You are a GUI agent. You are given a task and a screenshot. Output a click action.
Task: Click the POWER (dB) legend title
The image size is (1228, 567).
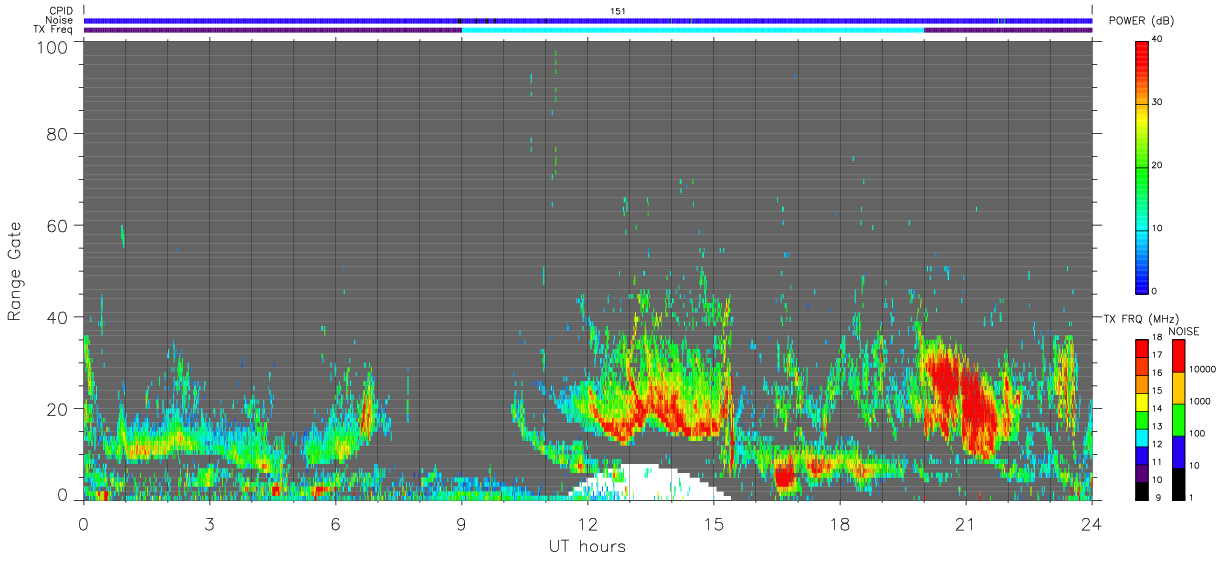pos(1142,22)
